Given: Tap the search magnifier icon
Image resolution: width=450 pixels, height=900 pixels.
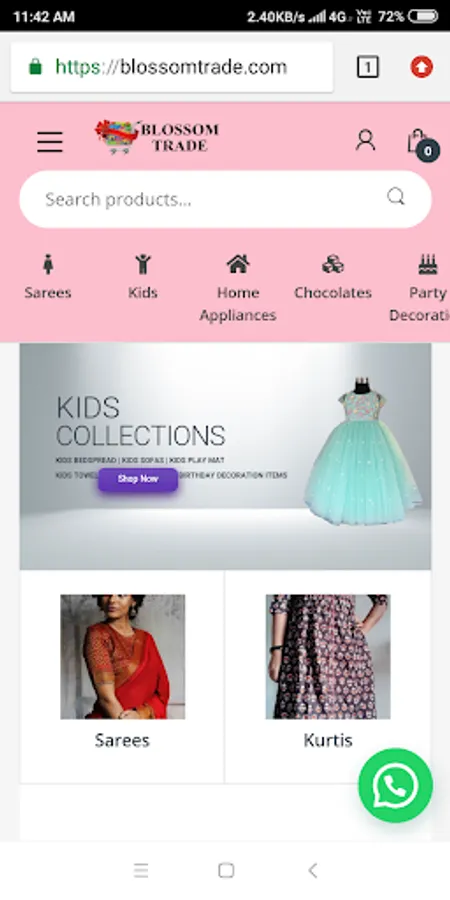Looking at the screenshot, I should coord(395,197).
